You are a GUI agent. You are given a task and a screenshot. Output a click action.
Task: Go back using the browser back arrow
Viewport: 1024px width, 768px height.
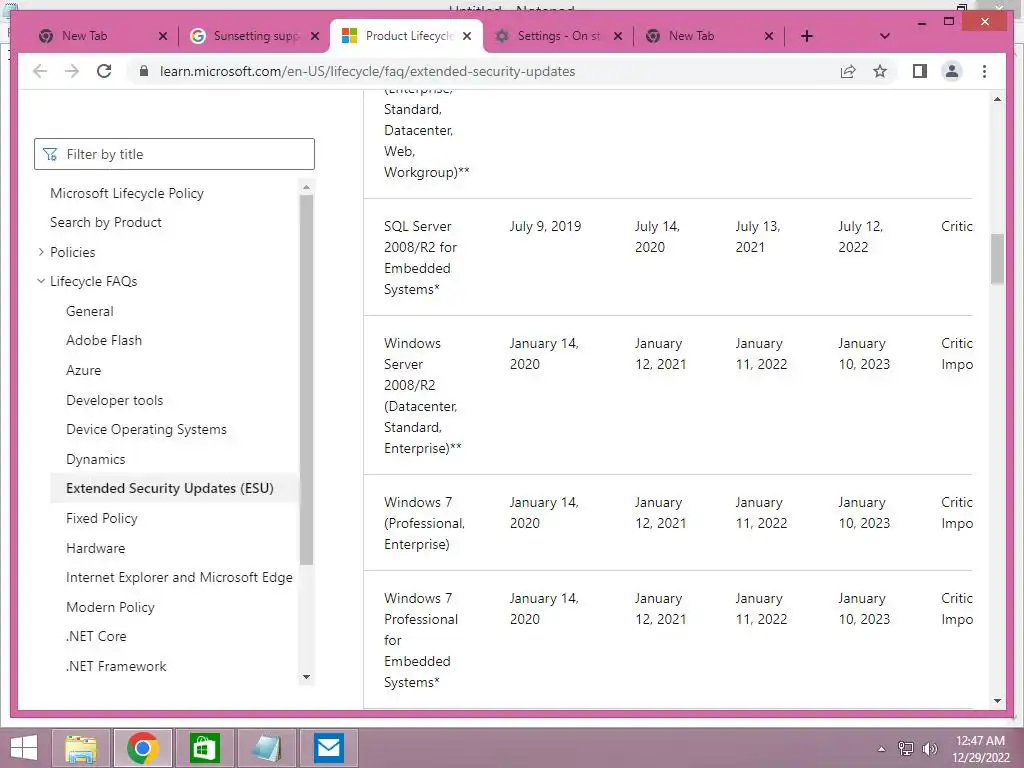[x=40, y=71]
